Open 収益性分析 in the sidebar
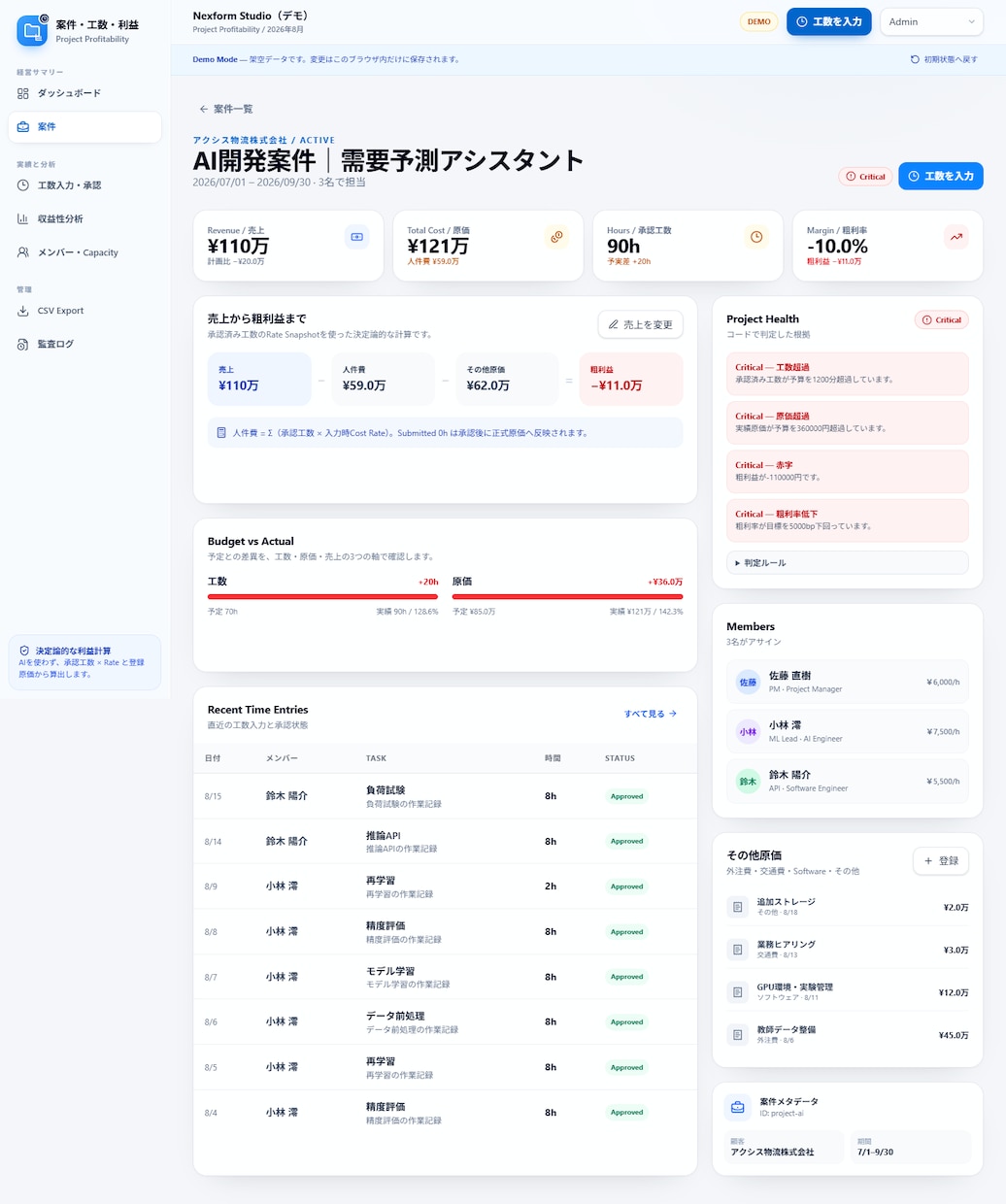1006x1204 pixels. tap(84, 219)
